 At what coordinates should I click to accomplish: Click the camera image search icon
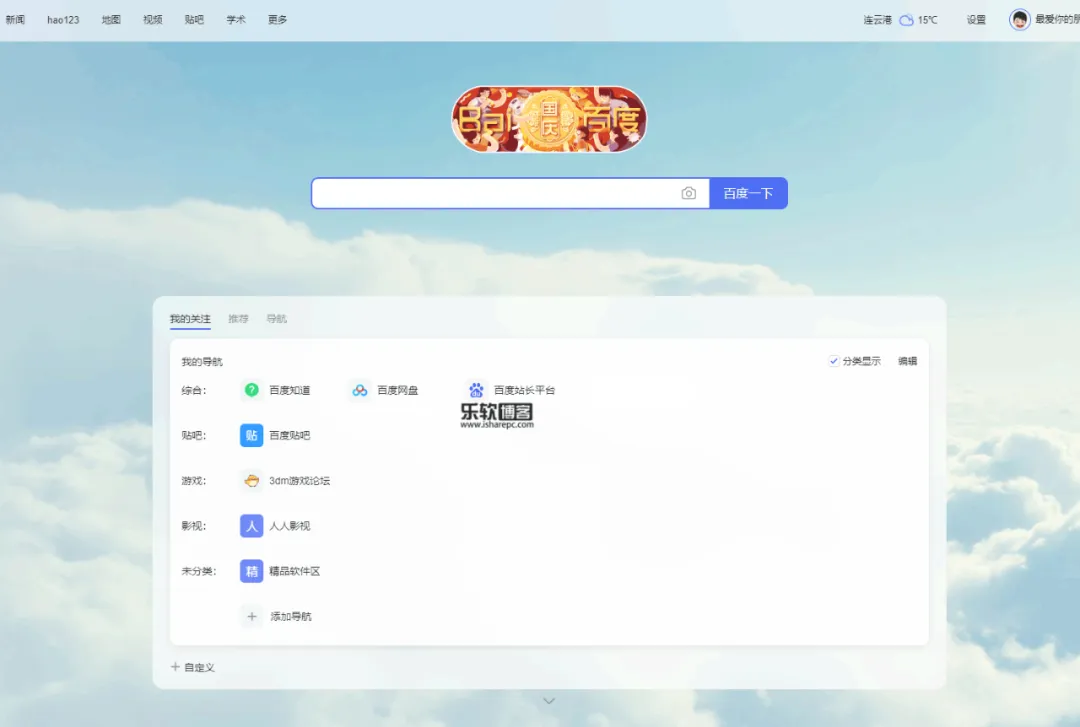pyautogui.click(x=688, y=194)
